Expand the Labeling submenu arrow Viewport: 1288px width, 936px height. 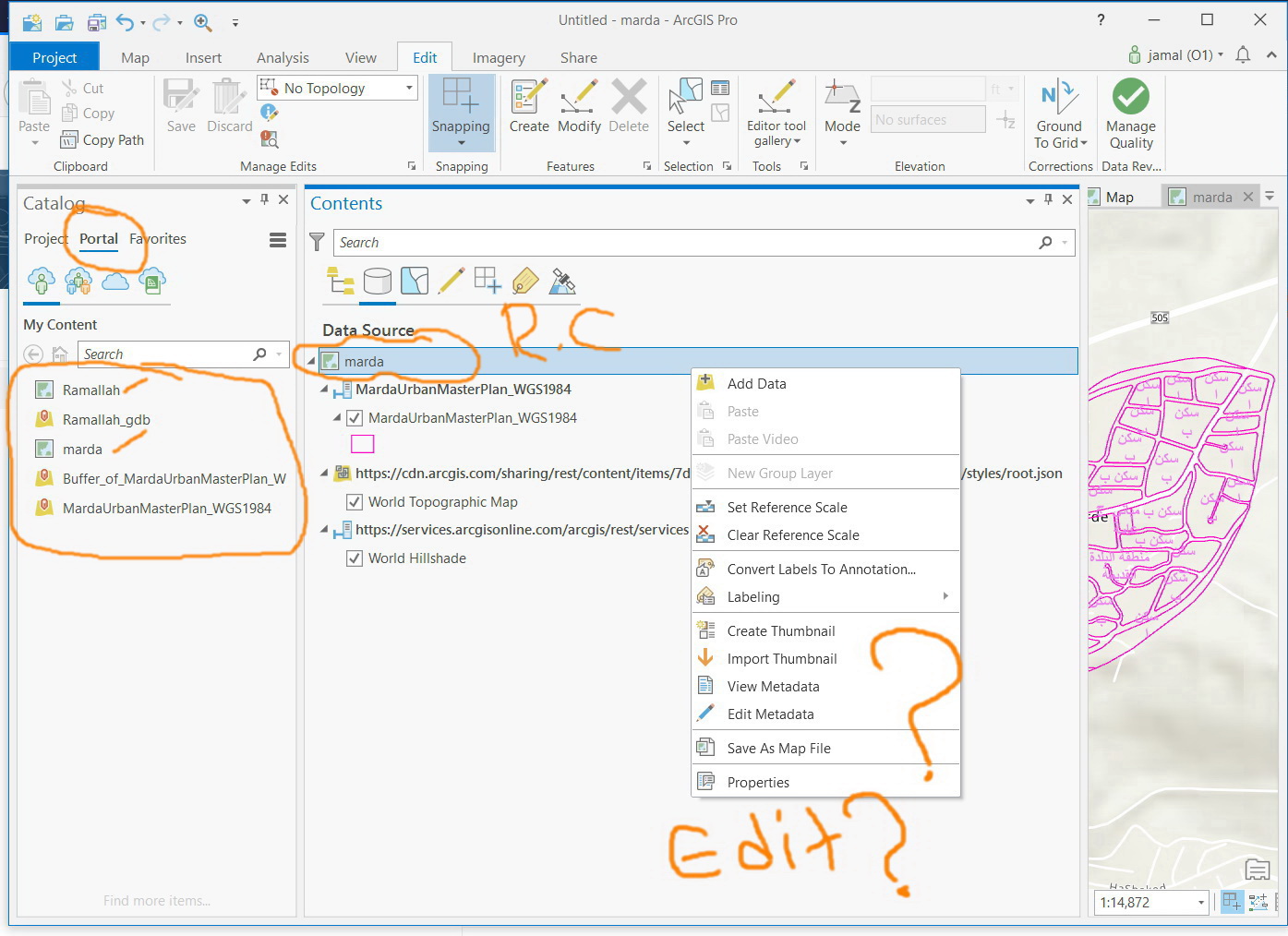[x=945, y=596]
